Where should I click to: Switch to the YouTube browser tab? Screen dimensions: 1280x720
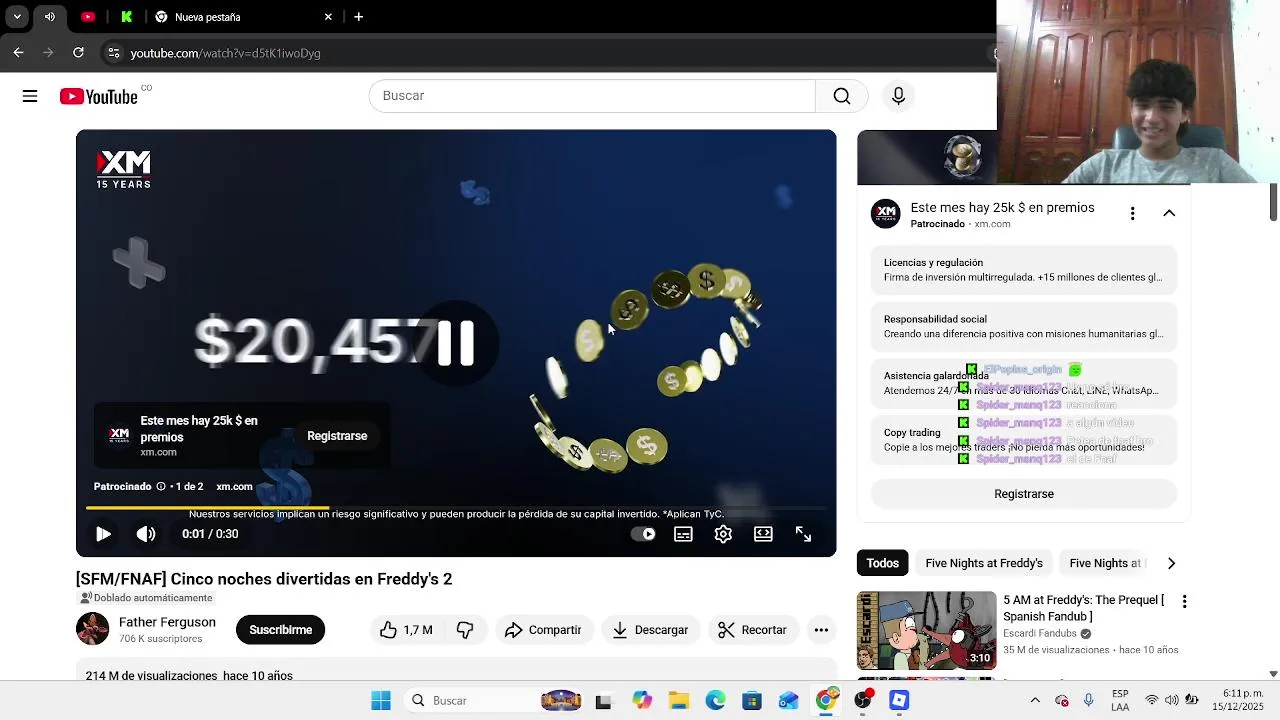(88, 17)
